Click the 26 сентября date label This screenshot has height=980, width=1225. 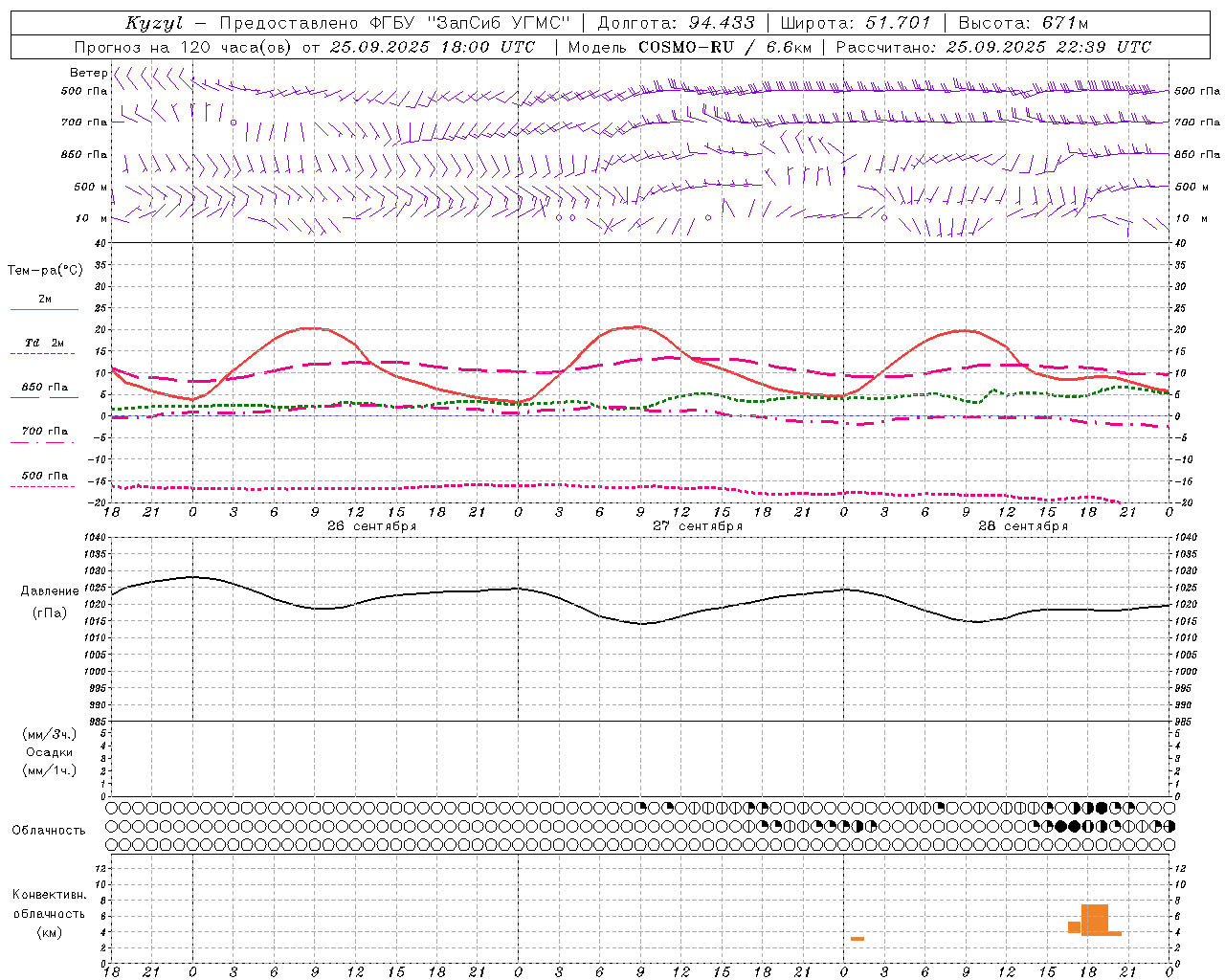click(371, 526)
